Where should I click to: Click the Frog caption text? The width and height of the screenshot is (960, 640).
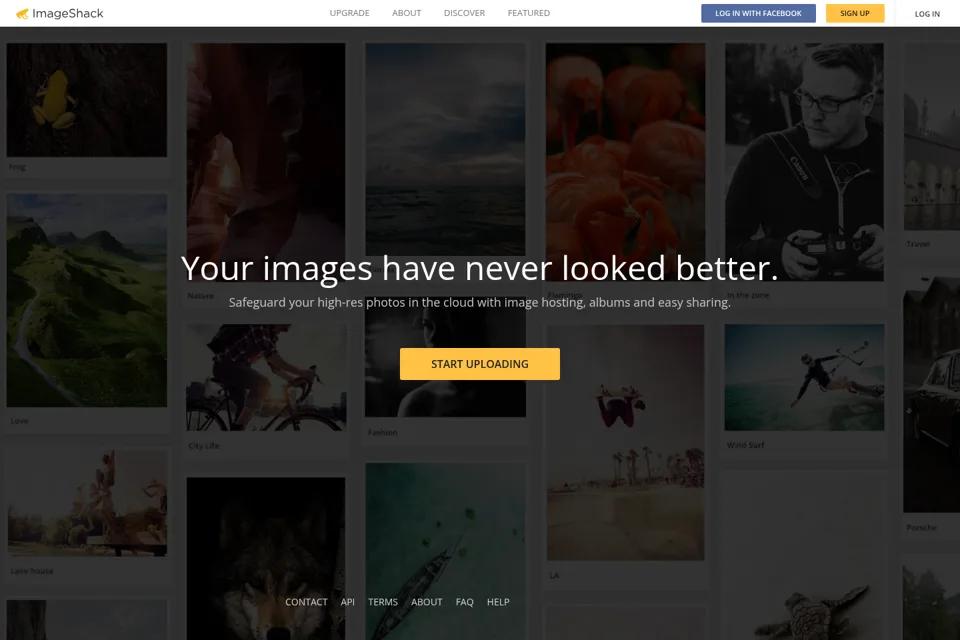(17, 167)
